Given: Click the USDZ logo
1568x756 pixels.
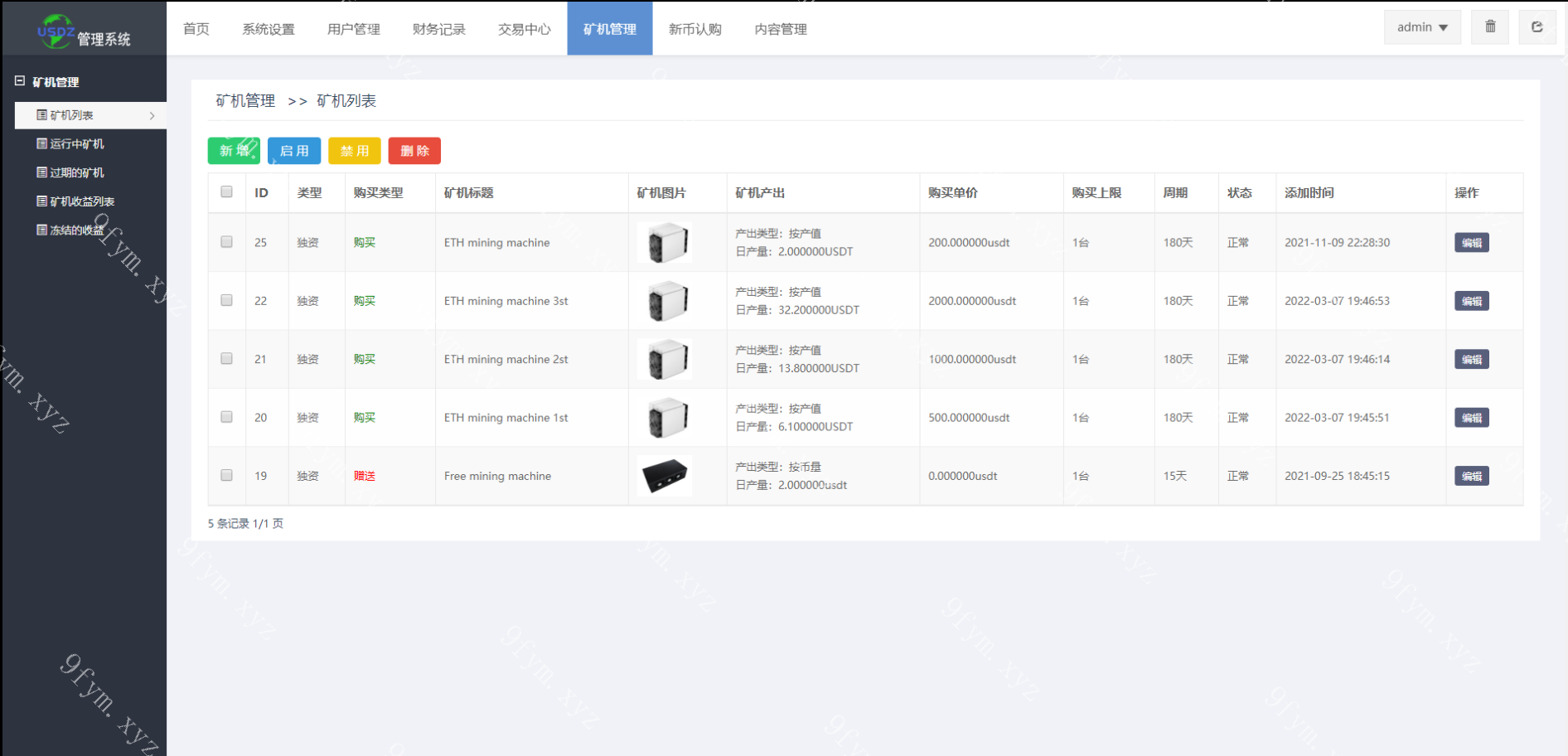Looking at the screenshot, I should pos(56,31).
